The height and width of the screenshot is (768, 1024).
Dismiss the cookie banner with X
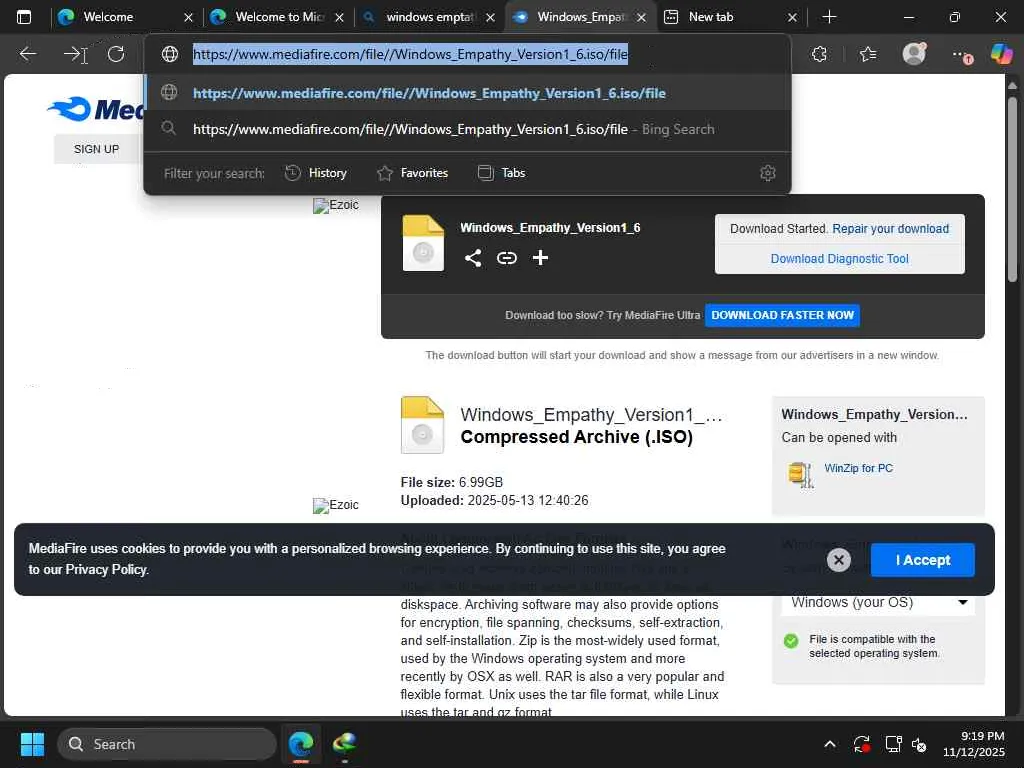[x=839, y=560]
